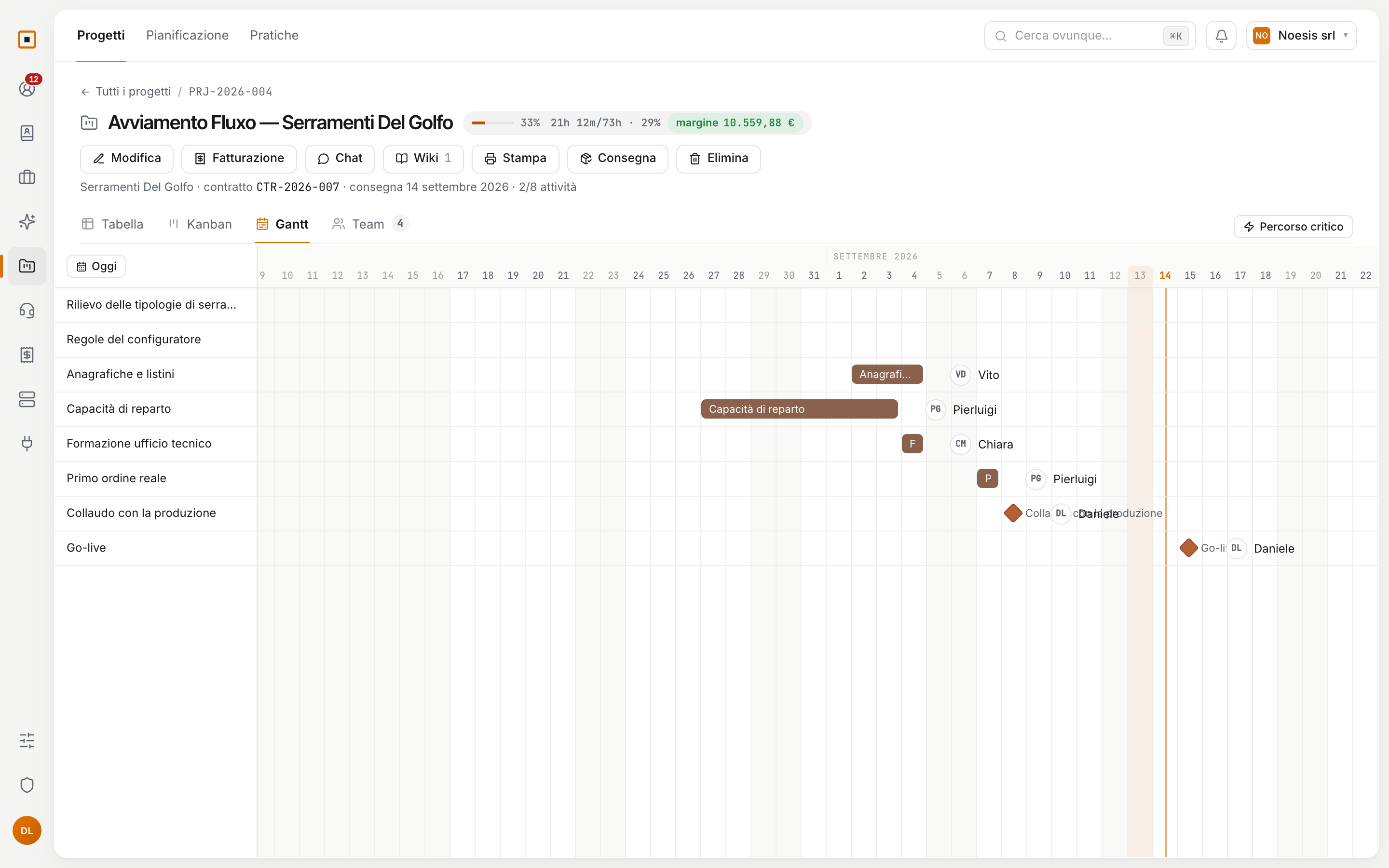Image resolution: width=1389 pixels, height=868 pixels.
Task: Switch to the Pianificazione tab
Action: click(x=187, y=36)
